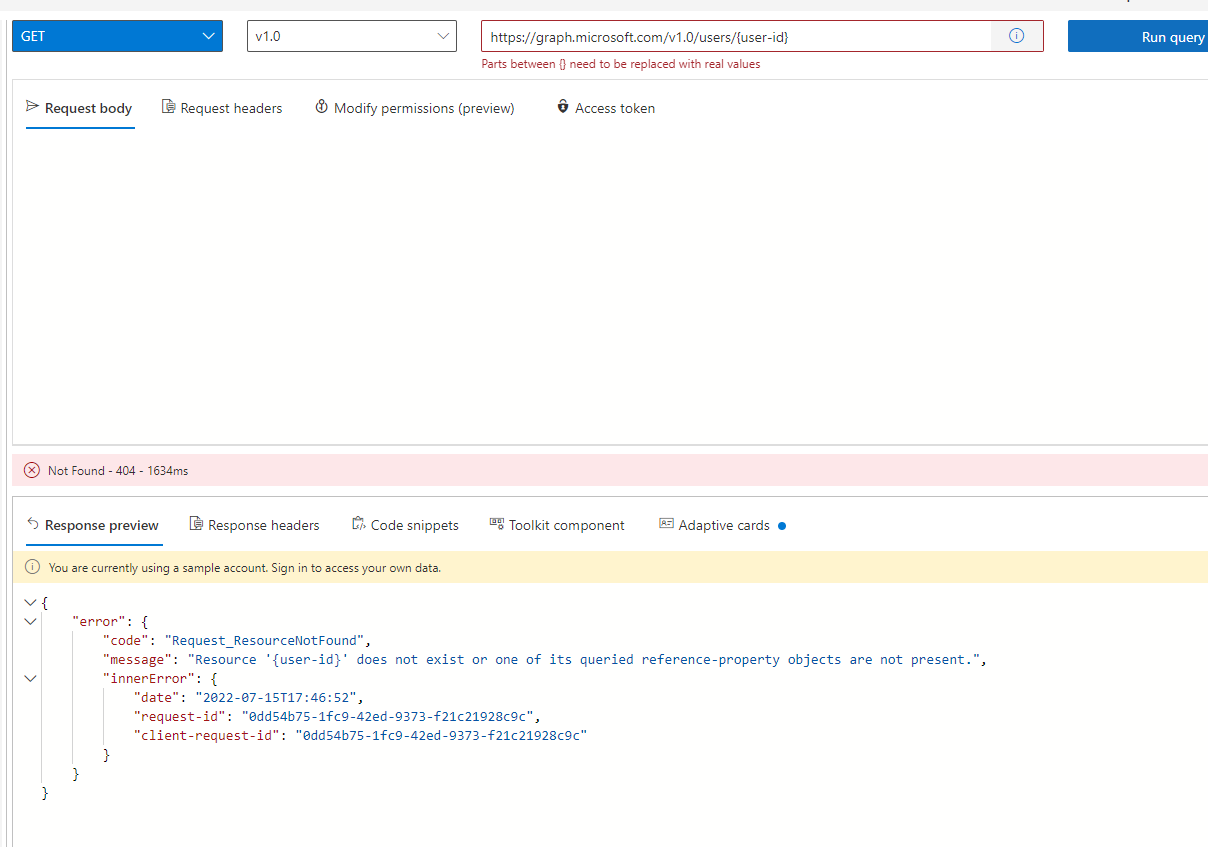This screenshot has height=847, width=1208.
Task: Open the Response headers tab
Action: point(255,525)
